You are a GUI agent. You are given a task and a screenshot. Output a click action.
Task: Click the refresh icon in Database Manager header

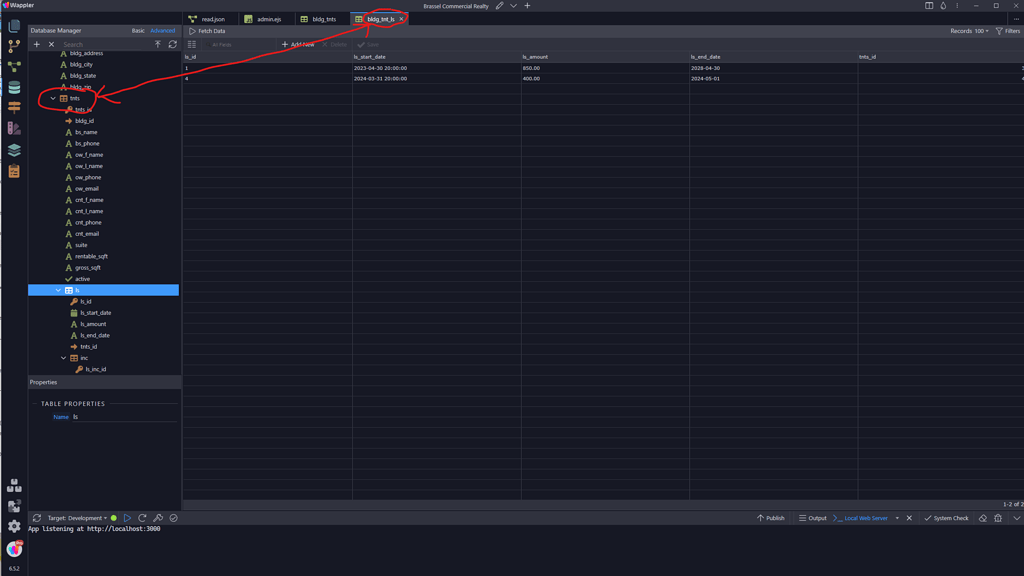point(173,44)
